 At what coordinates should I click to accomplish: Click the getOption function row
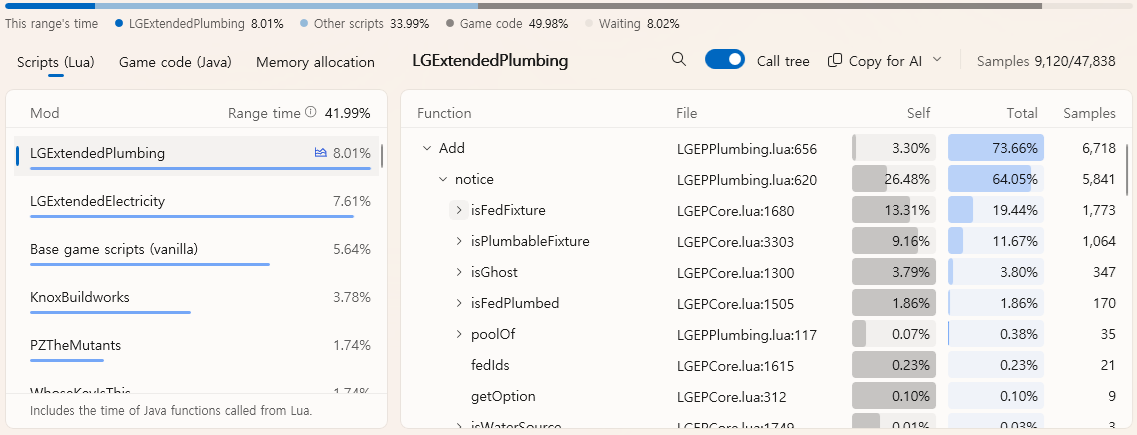click(x=765, y=397)
